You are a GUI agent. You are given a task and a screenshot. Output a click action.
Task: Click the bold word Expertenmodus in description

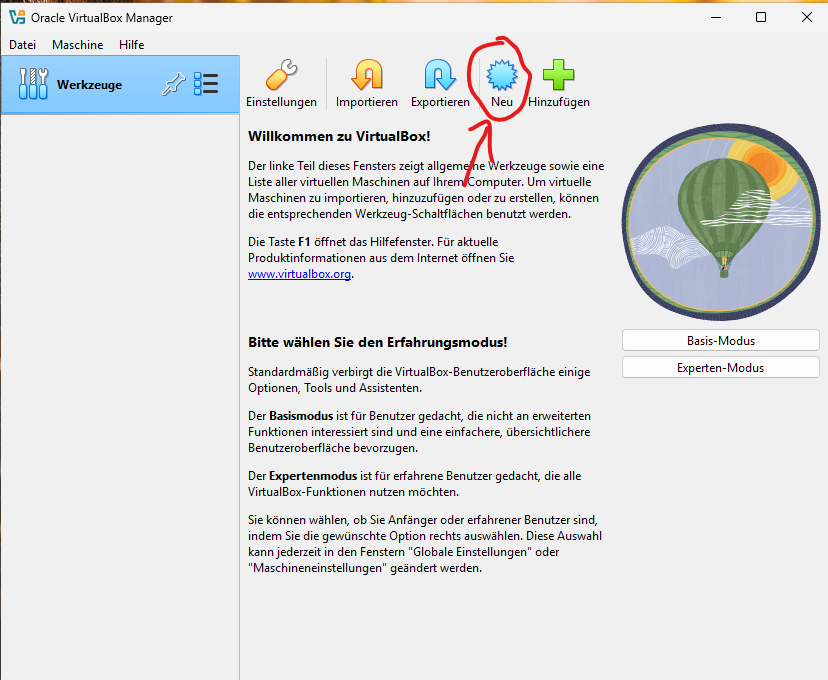pyautogui.click(x=313, y=476)
